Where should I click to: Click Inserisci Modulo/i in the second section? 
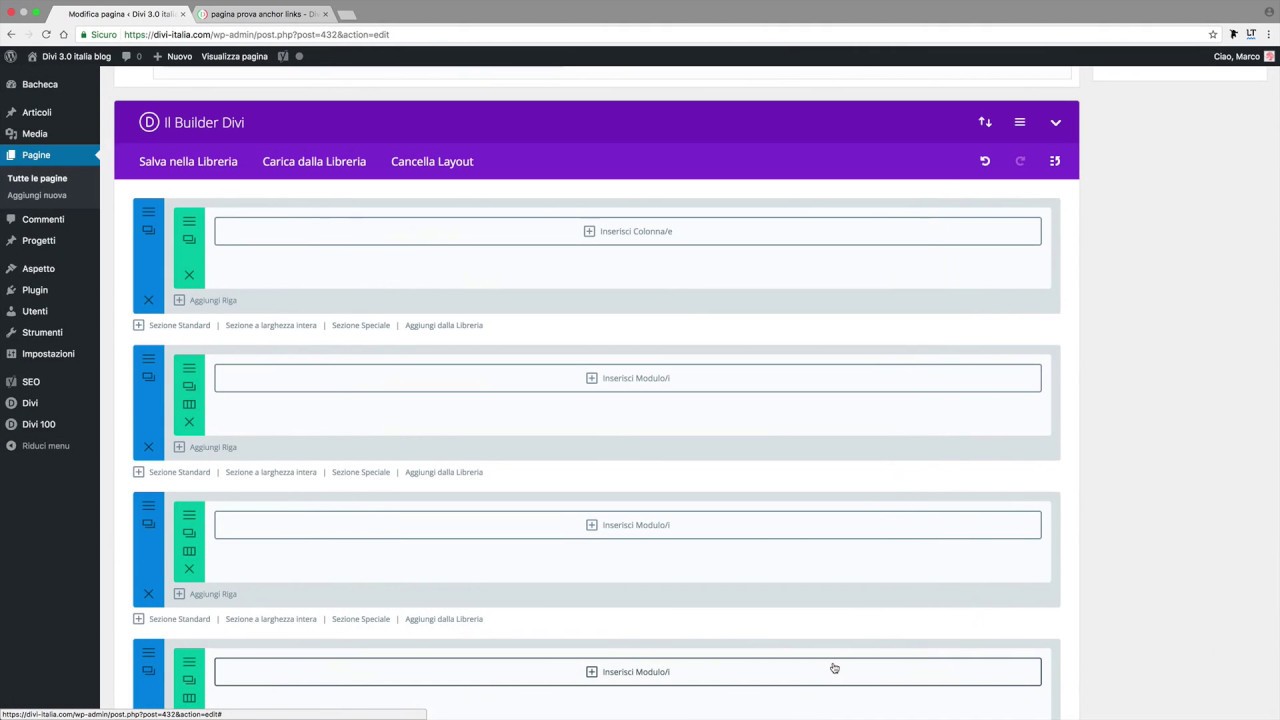628,378
